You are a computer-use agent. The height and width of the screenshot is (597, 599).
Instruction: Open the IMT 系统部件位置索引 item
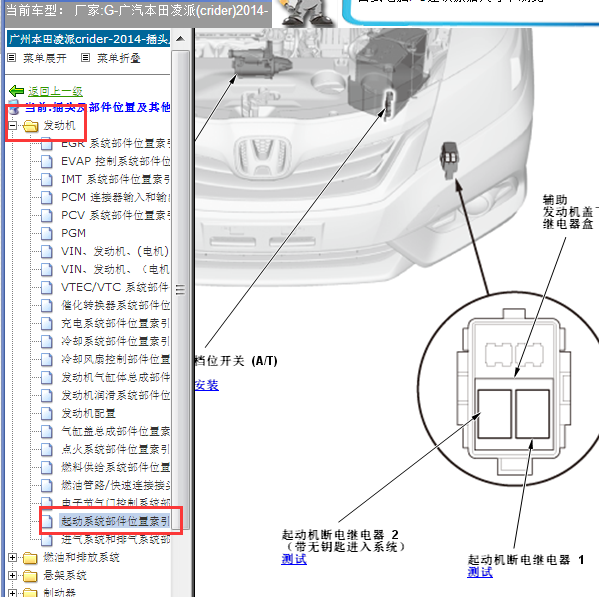(115, 179)
